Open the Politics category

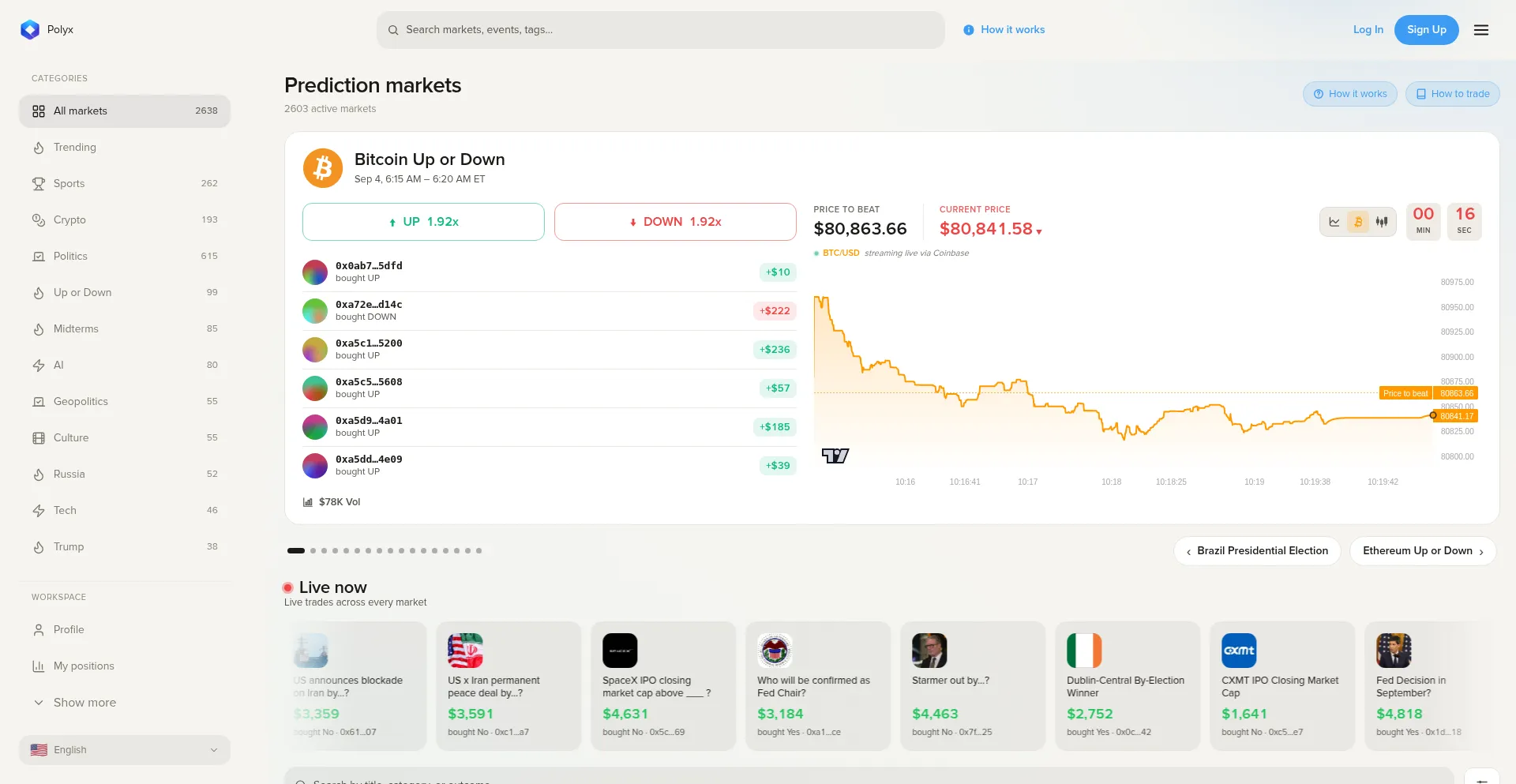click(x=125, y=257)
